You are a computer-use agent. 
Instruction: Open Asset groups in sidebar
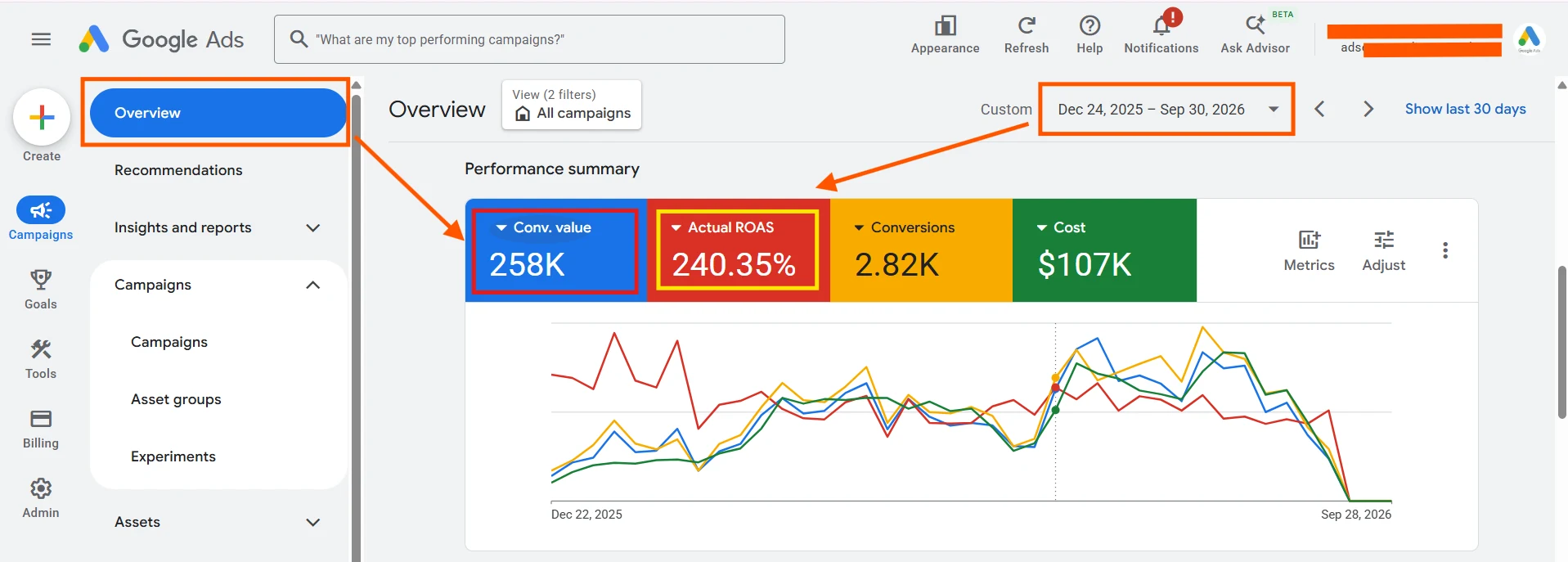click(x=176, y=399)
